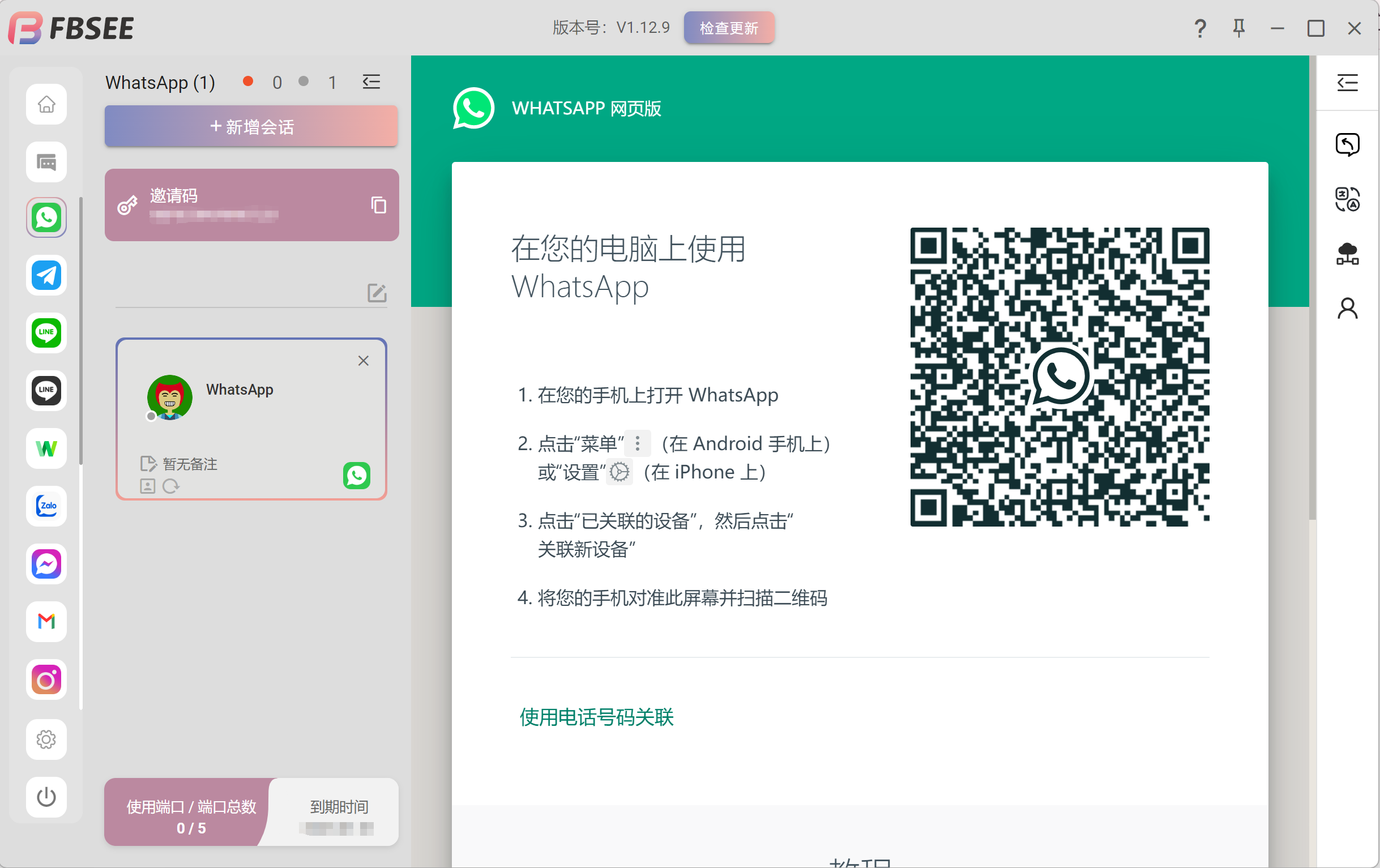Screen dimensions: 1380x868
Task: Open the Home icon in sidebar
Action: [46, 104]
